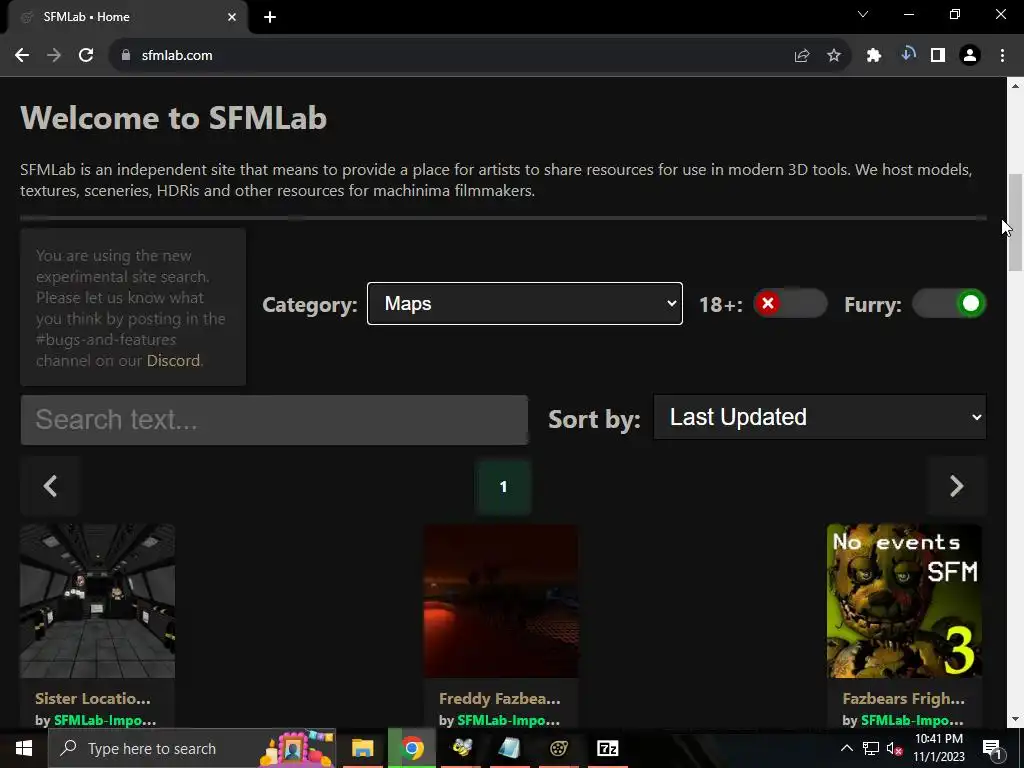Go back to the previous page

click(22, 56)
